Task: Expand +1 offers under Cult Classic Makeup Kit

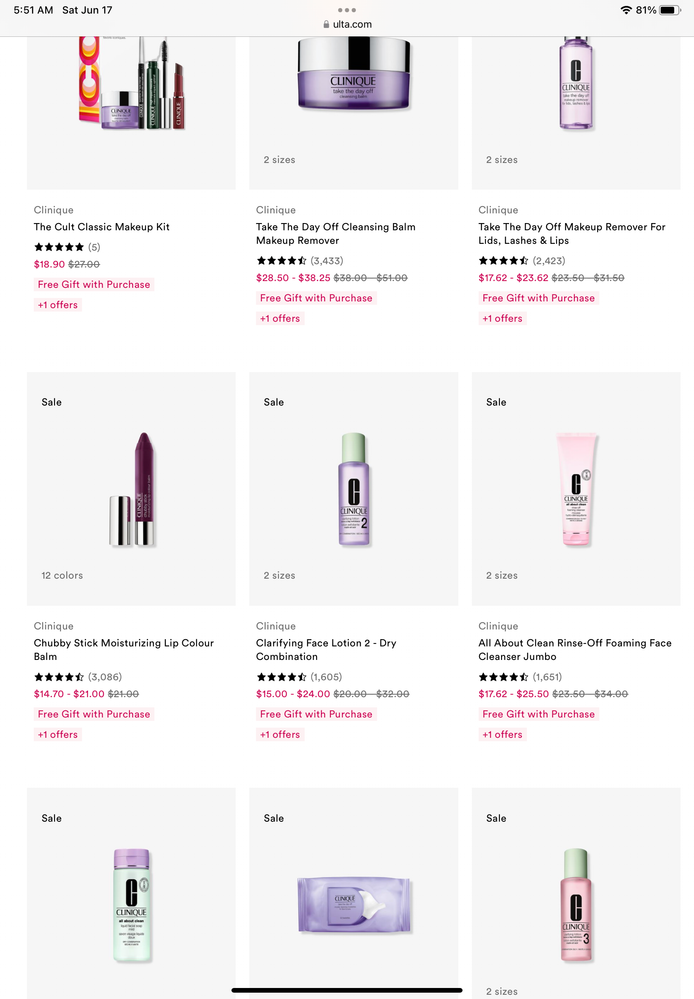Action: click(57, 305)
